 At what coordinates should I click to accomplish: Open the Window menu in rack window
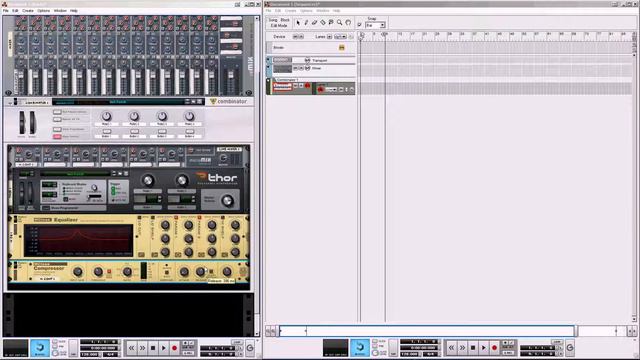pos(60,11)
